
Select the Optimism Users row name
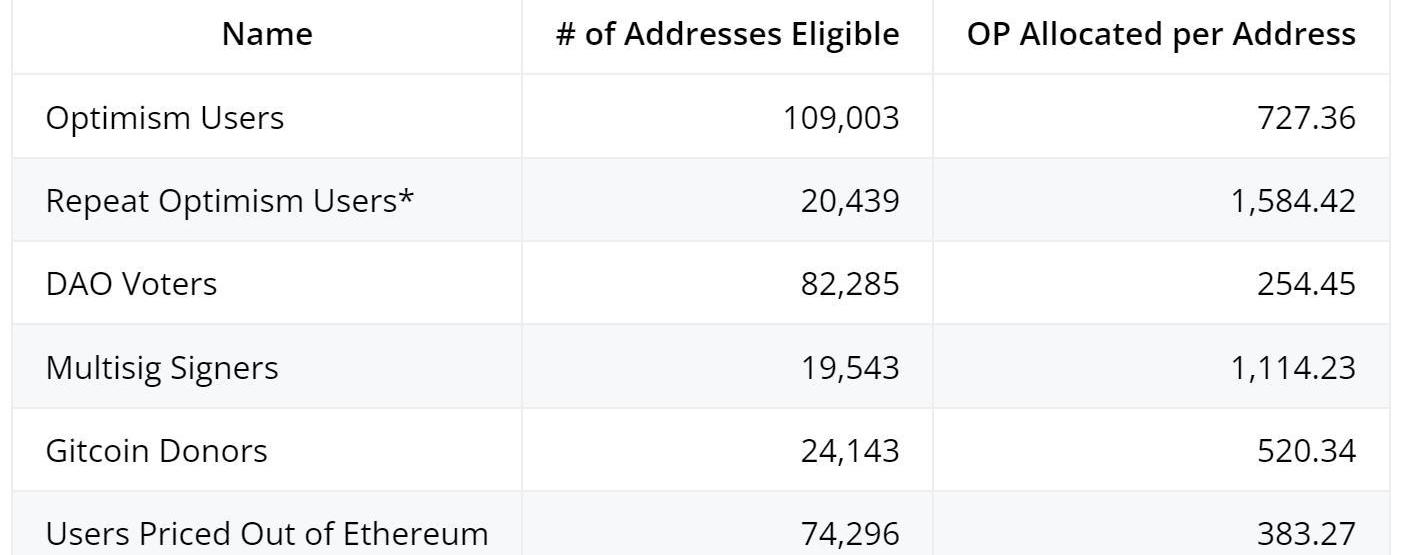point(165,118)
